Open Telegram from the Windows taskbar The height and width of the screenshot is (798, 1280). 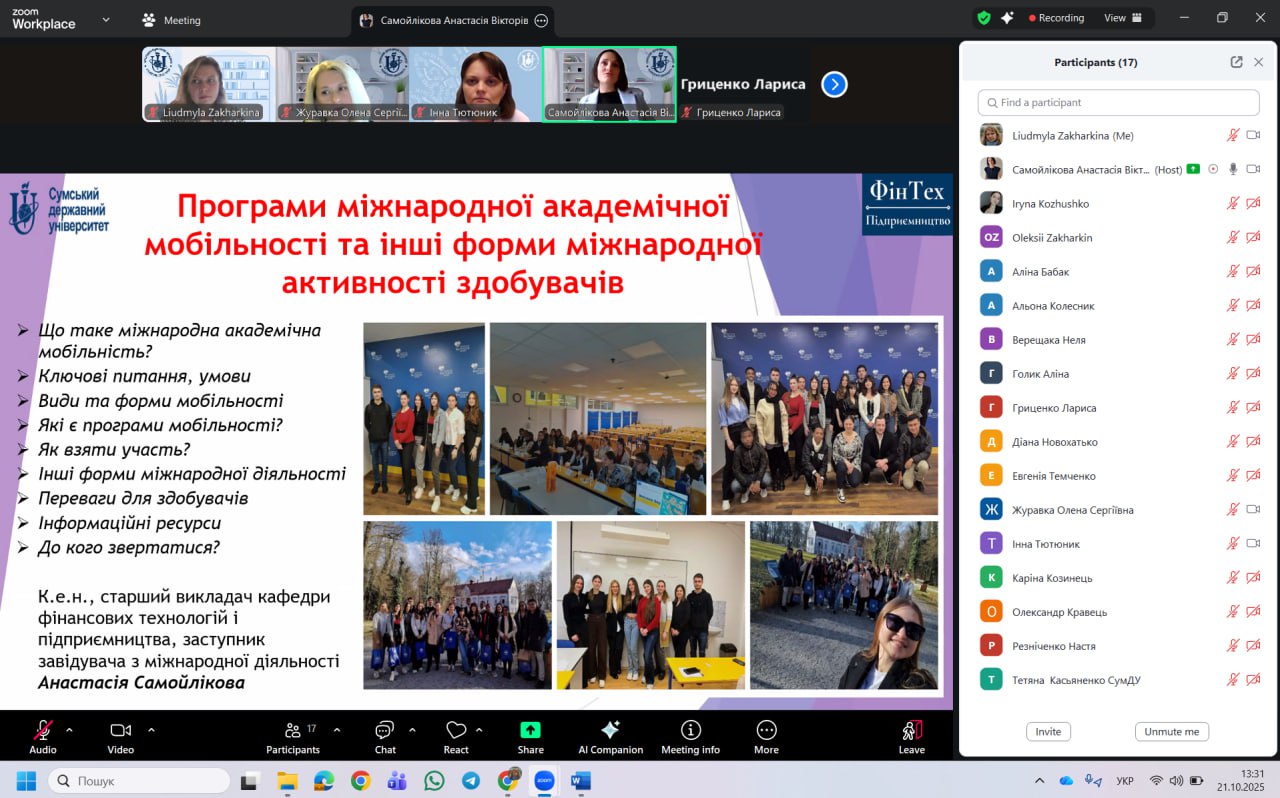point(470,781)
